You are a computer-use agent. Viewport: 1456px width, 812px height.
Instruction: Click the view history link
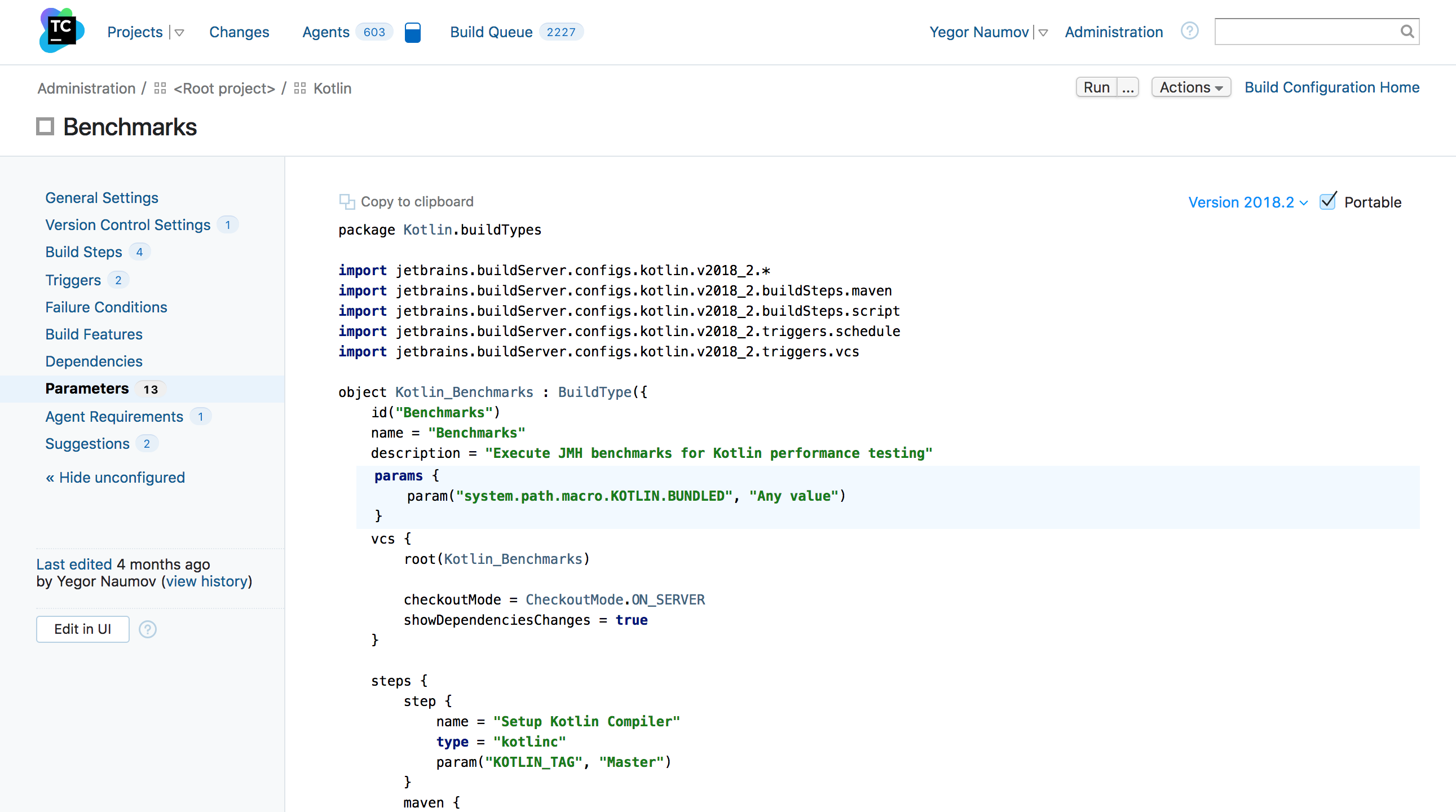point(206,582)
